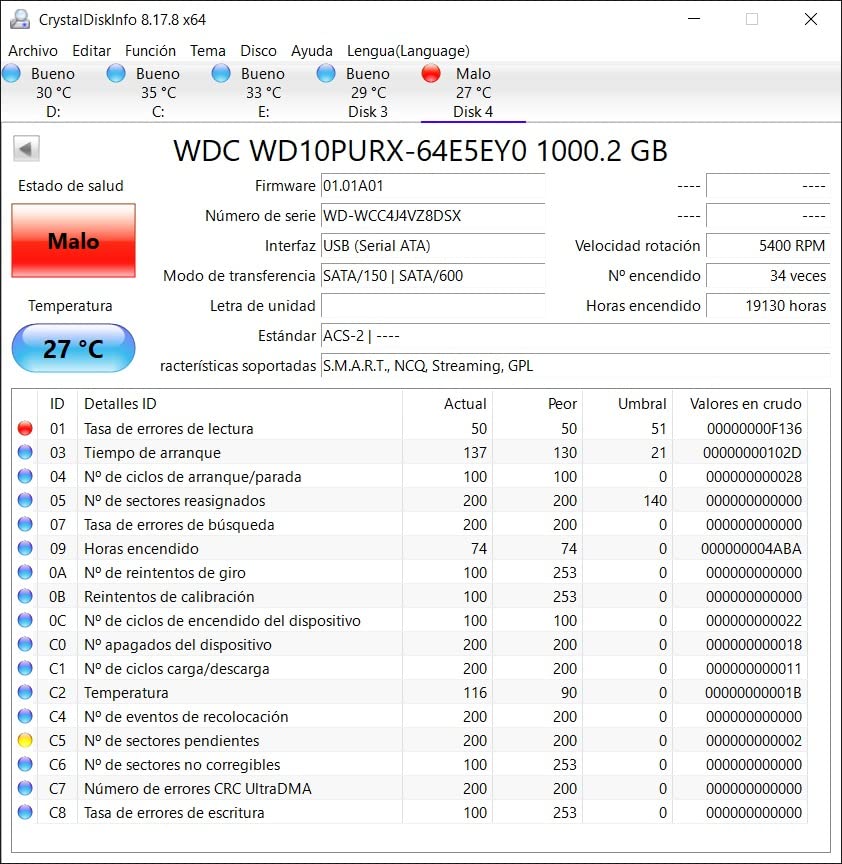The image size is (842, 864).
Task: Click the Detalles ID column header
Action: tap(240, 403)
